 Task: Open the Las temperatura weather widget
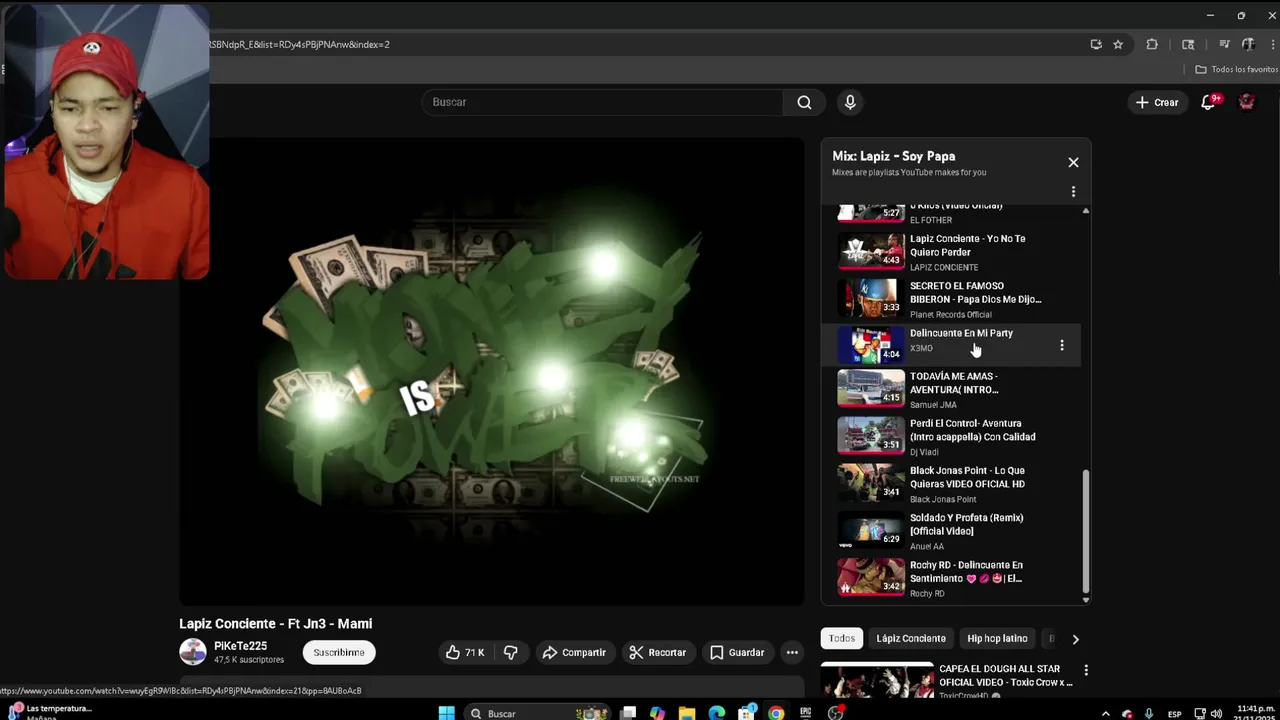click(50, 712)
